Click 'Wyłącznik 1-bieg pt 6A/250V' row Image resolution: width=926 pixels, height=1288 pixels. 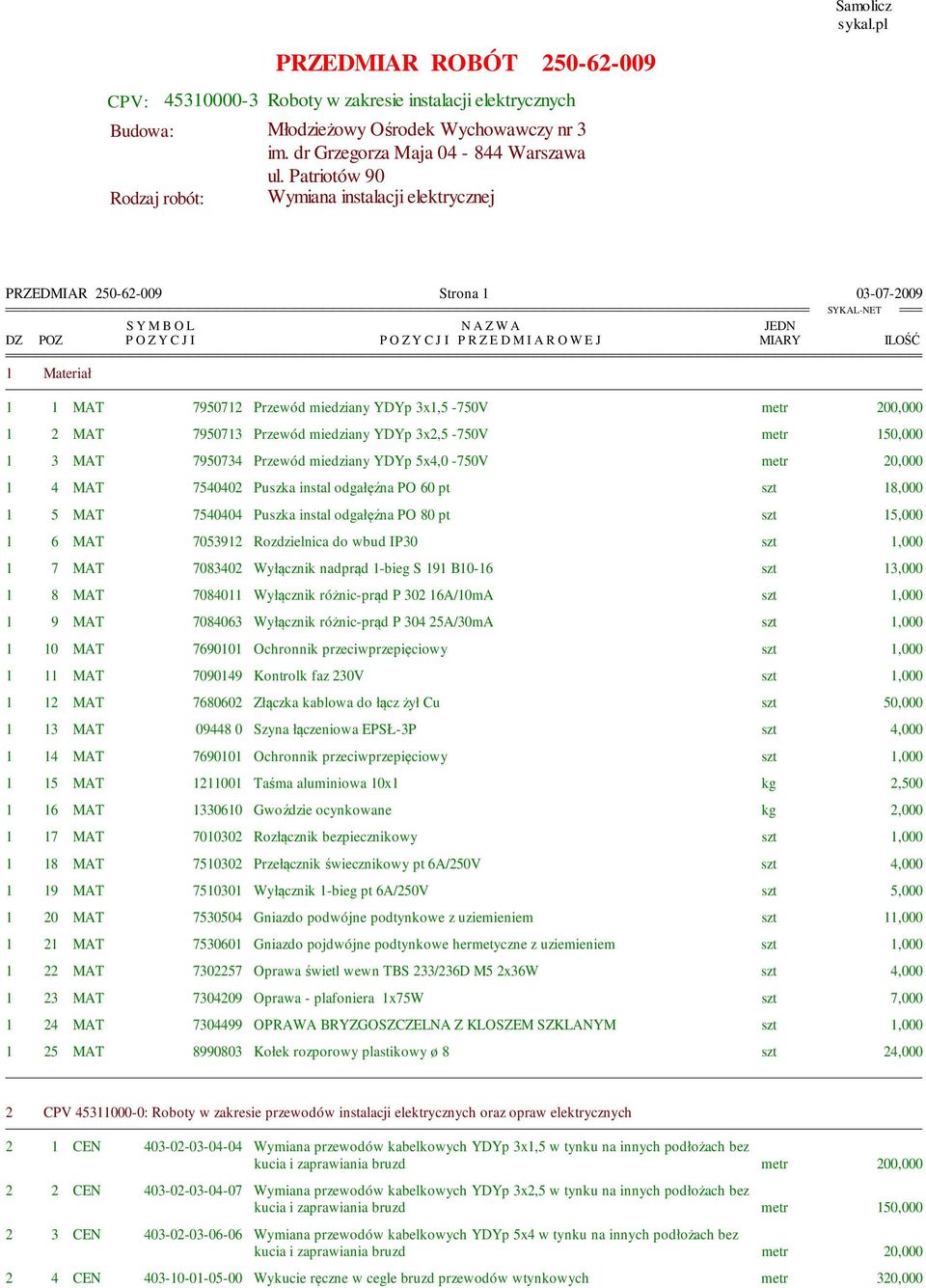click(463, 891)
